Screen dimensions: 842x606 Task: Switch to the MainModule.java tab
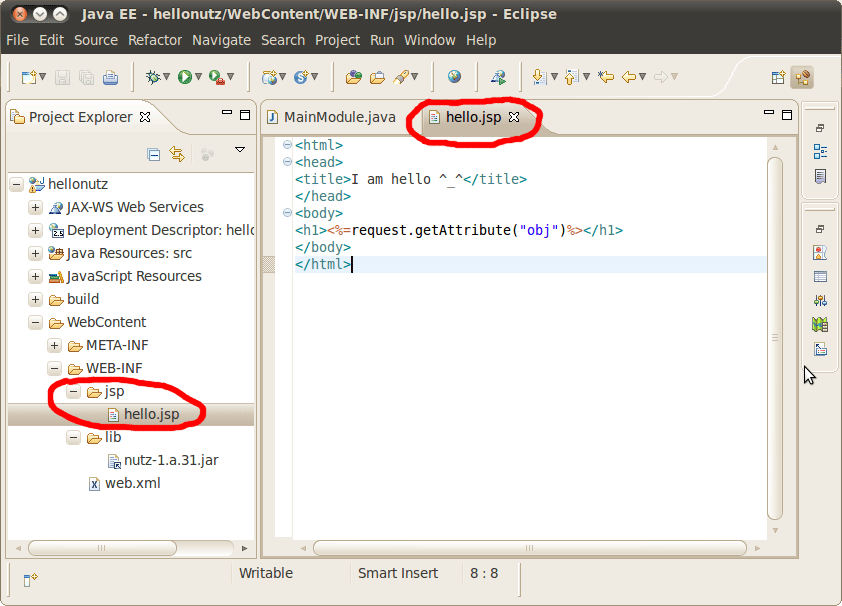point(339,117)
